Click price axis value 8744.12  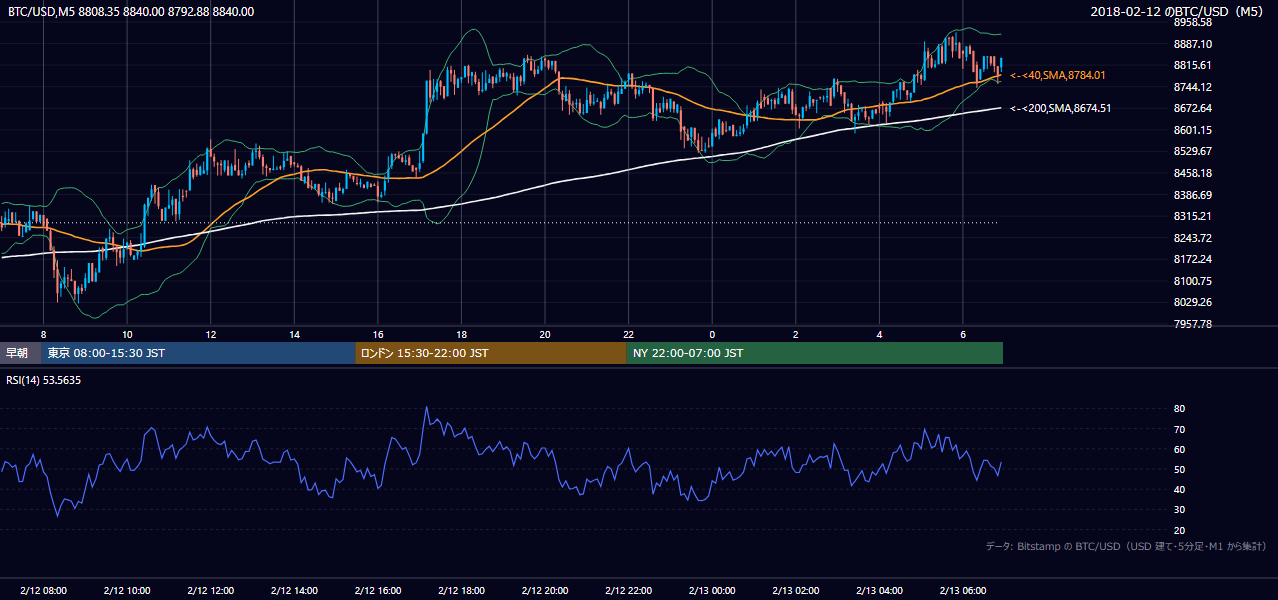[1192, 87]
